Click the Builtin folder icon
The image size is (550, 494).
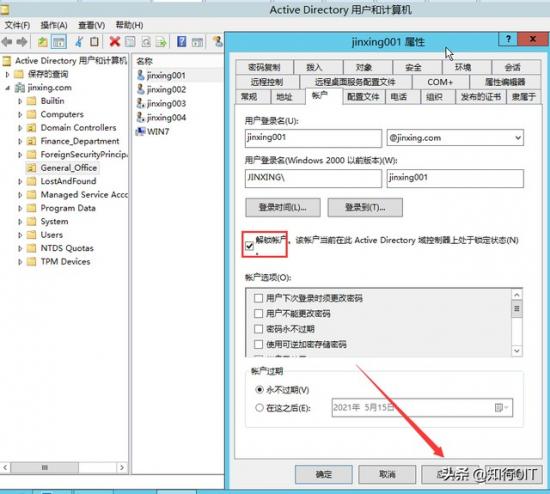(32, 101)
